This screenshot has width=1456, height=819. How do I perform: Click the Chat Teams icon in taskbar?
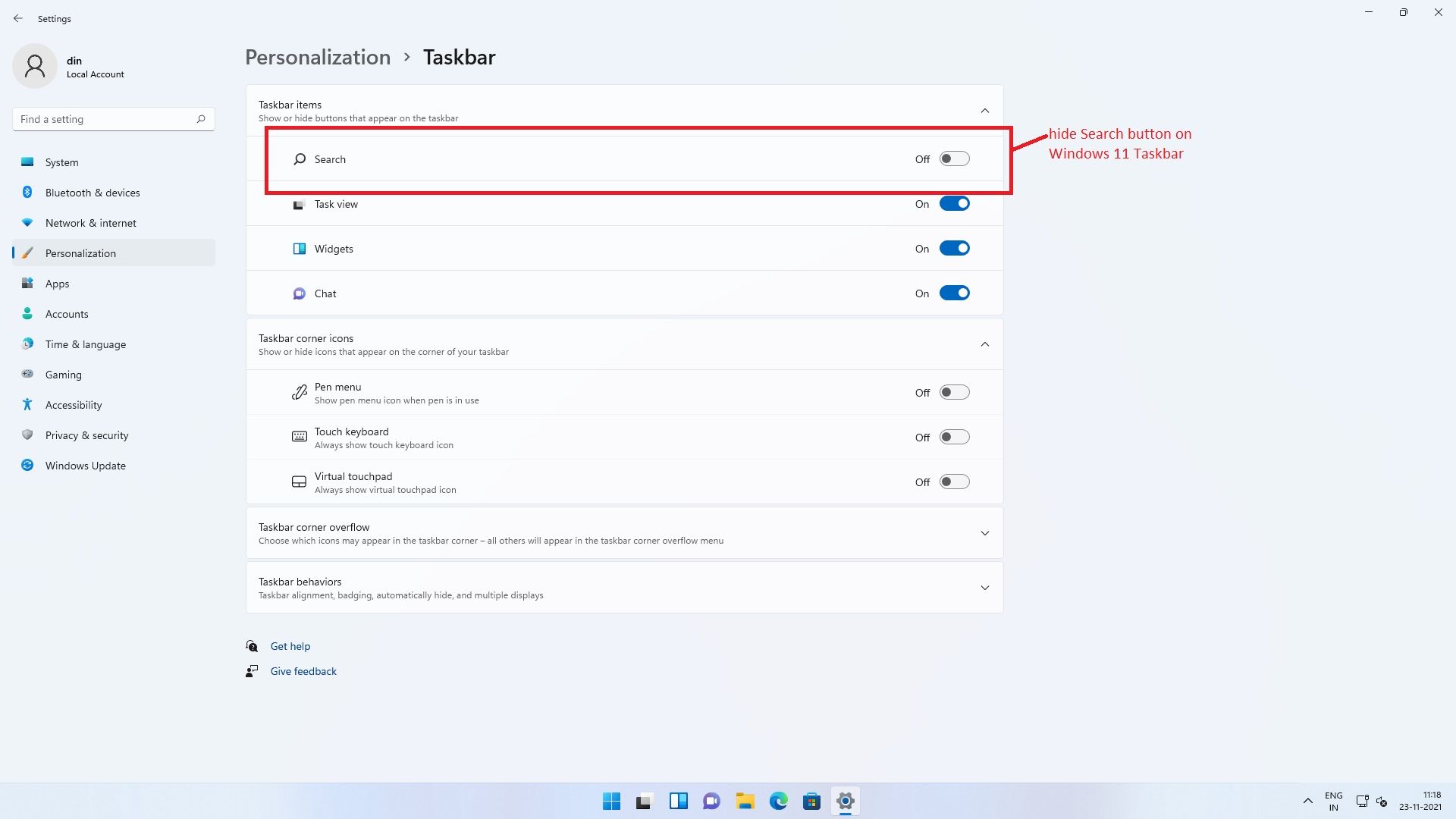[x=711, y=801]
